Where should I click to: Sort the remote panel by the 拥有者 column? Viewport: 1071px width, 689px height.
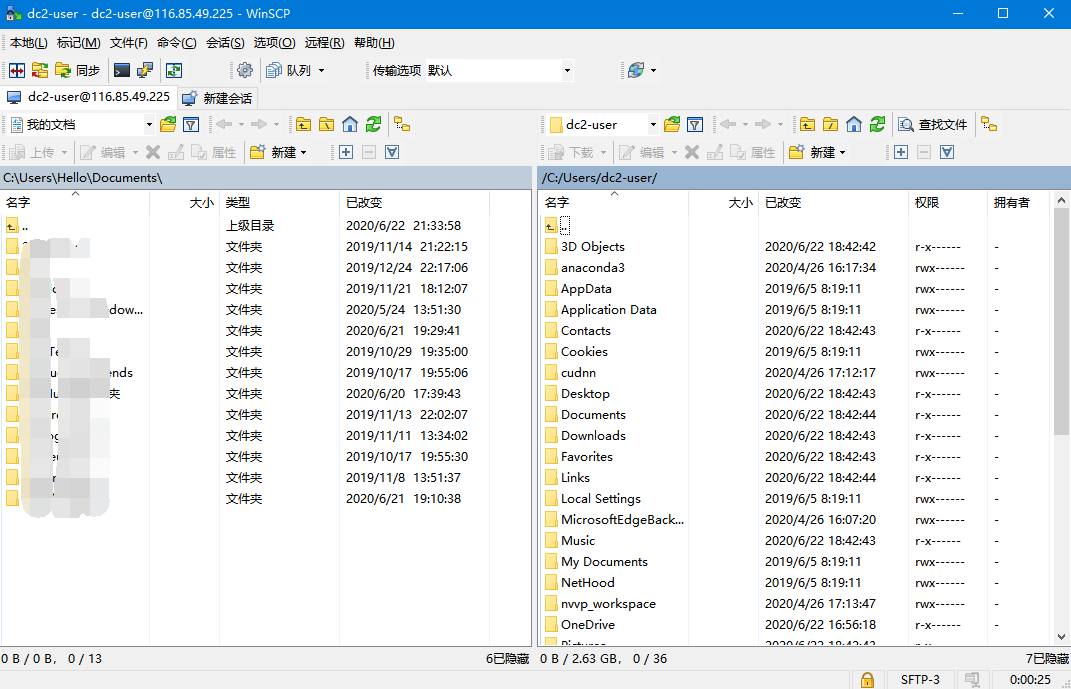point(1018,202)
